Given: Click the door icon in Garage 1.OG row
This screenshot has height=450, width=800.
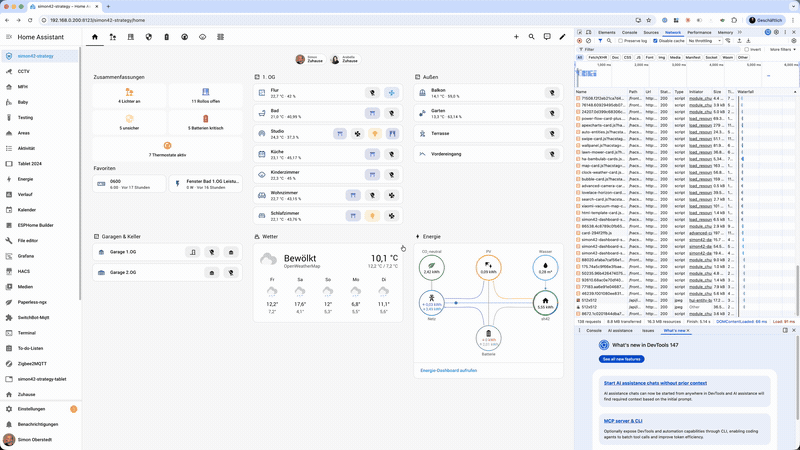Looking at the screenshot, I should pyautogui.click(x=192, y=252).
